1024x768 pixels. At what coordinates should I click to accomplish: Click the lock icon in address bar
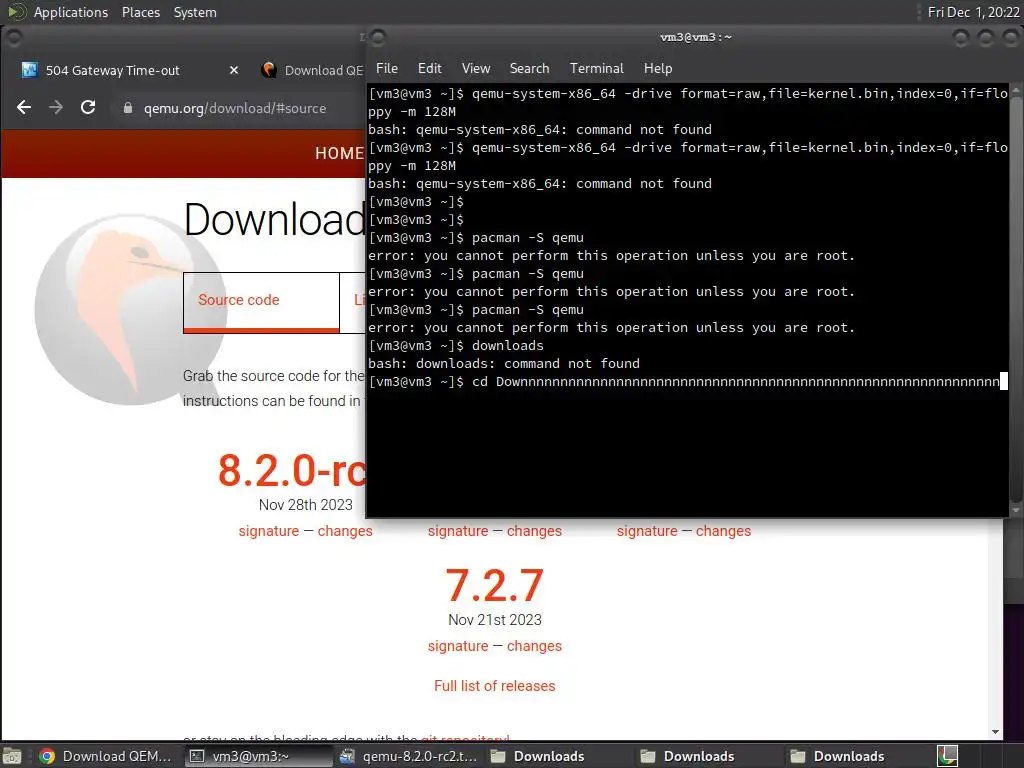point(128,108)
